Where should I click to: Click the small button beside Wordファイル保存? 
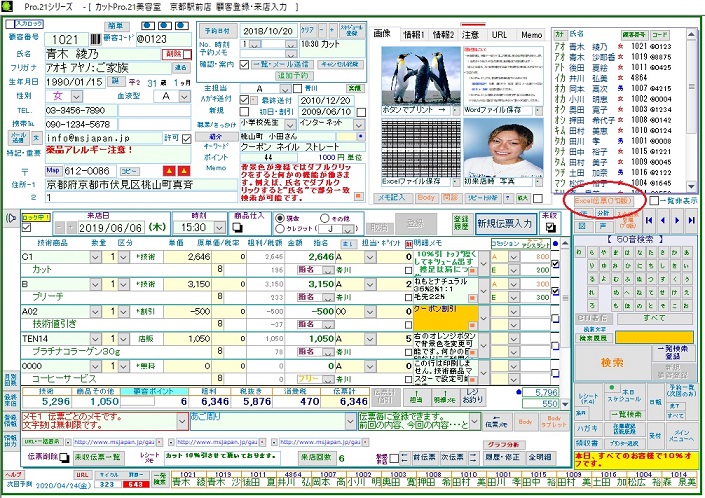pyautogui.click(x=538, y=110)
